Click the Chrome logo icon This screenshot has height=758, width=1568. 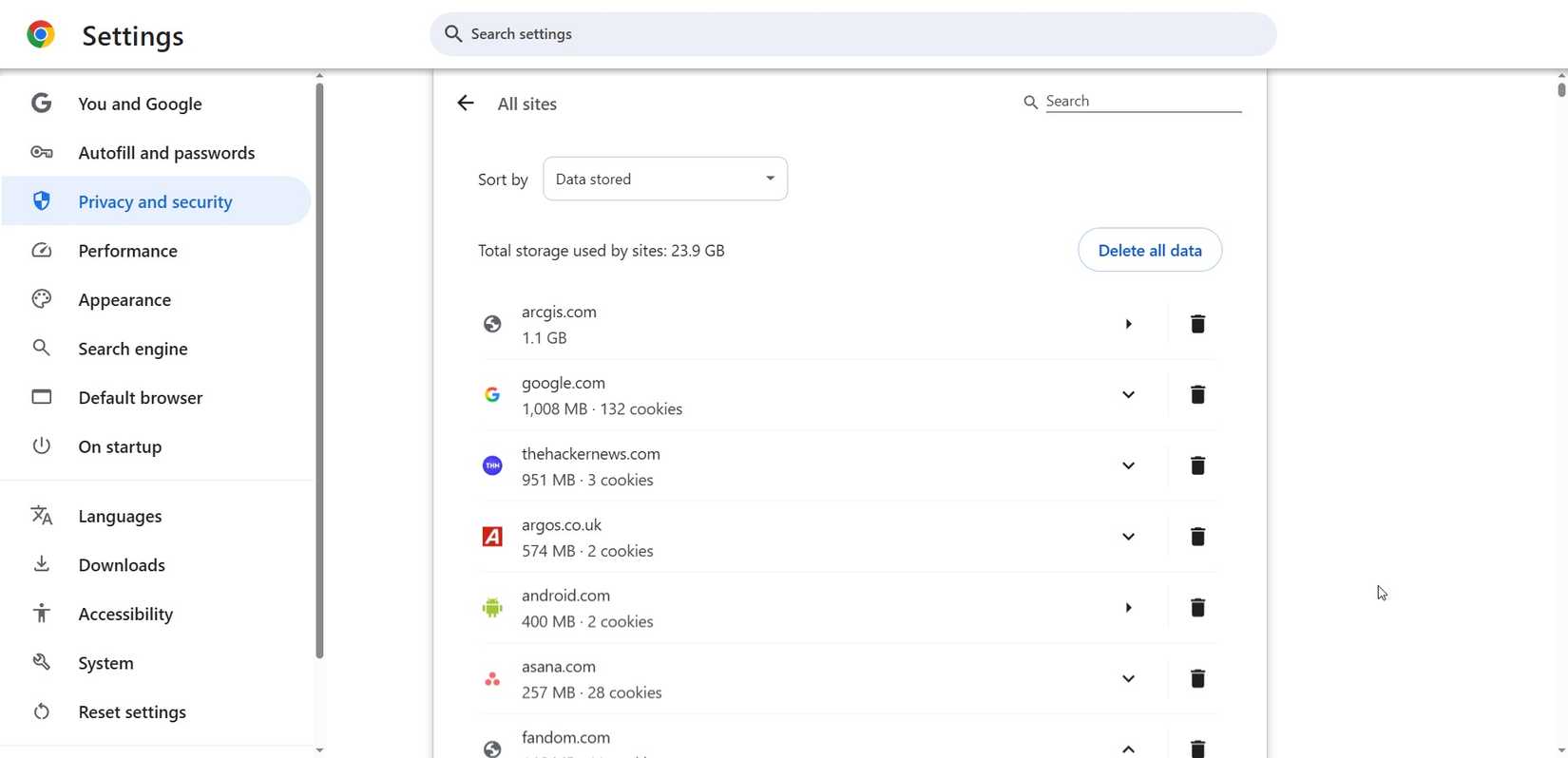[x=41, y=35]
